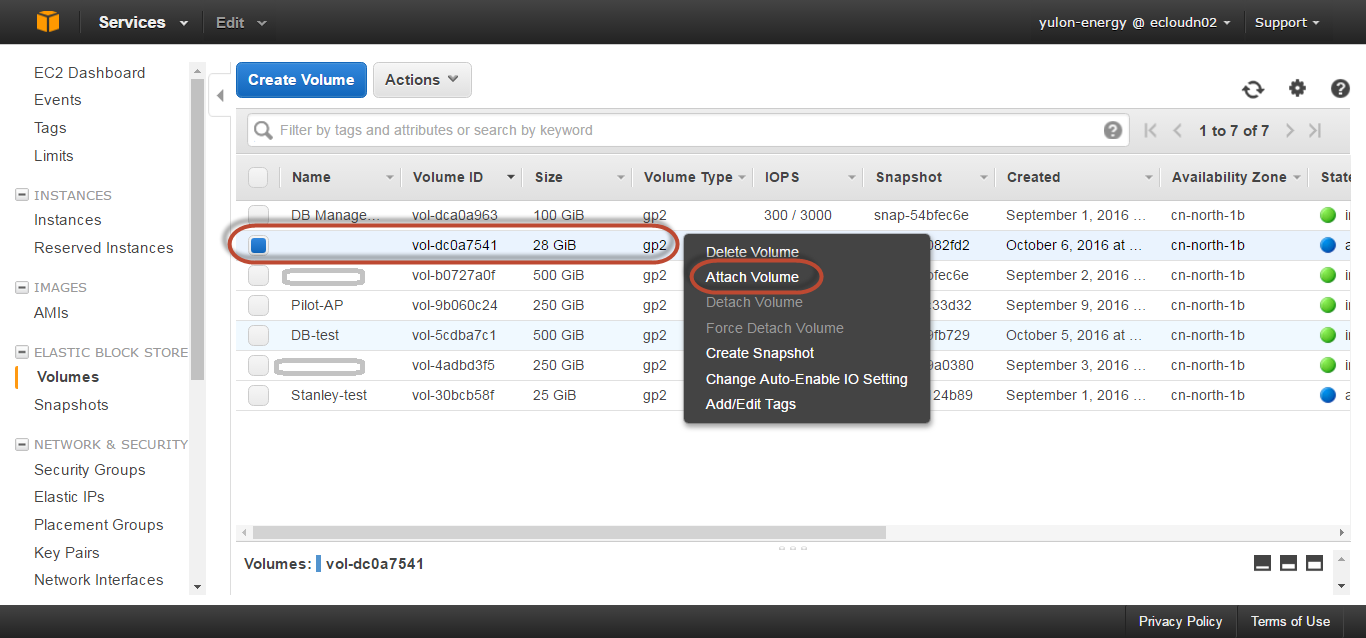
Task: Click the keyword search filter field
Action: pos(680,130)
